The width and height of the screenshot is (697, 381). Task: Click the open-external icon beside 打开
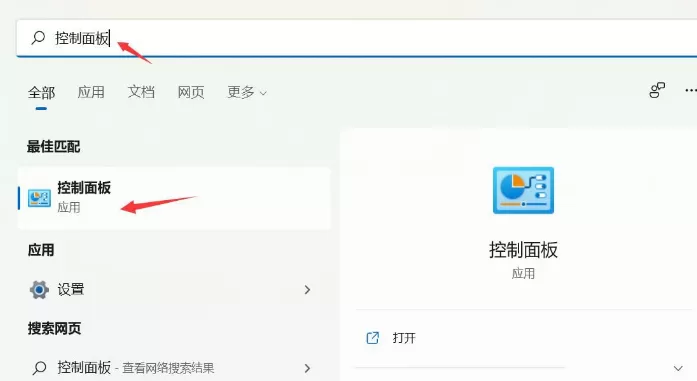click(x=373, y=338)
